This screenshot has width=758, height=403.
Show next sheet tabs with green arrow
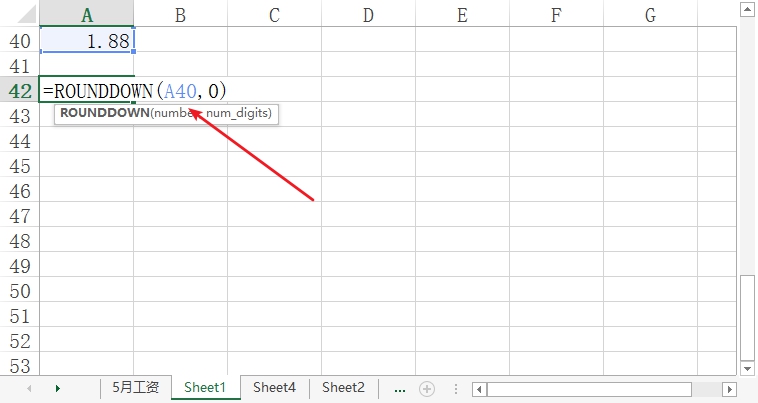pos(58,388)
